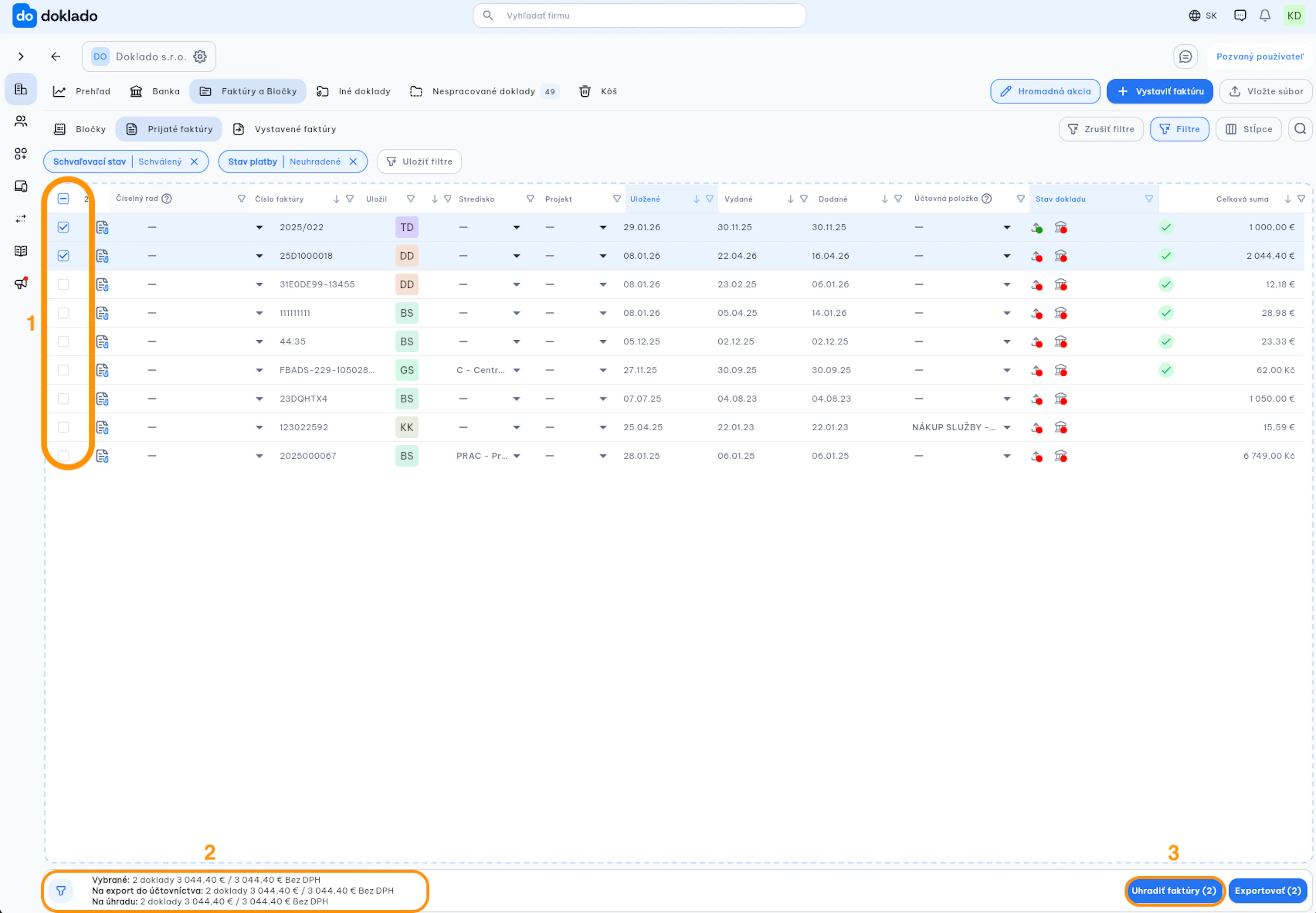Check the row for invoice 123022592
Viewport: 1316px width, 913px height.
(63, 427)
